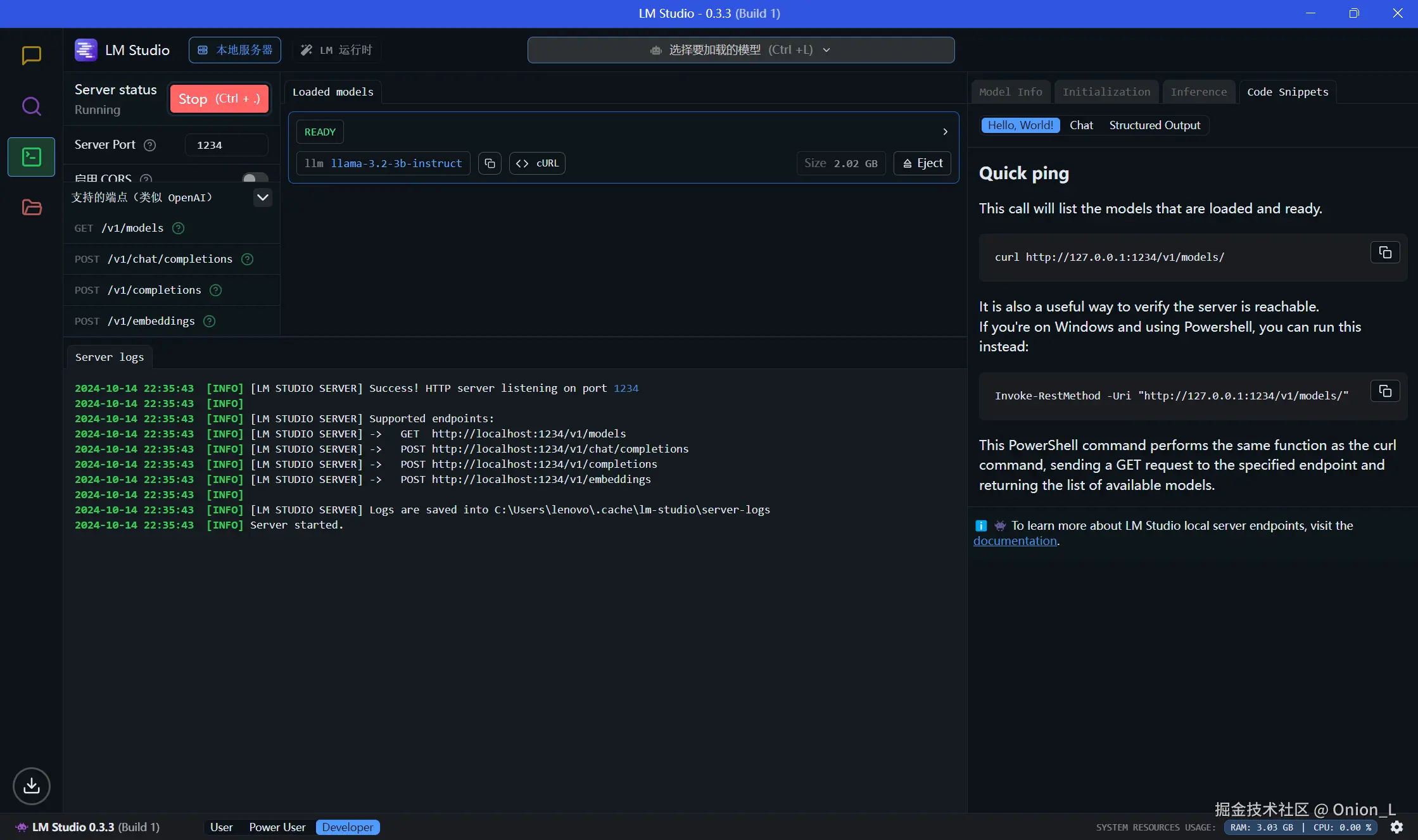Switch to the Inference tab

click(1198, 92)
